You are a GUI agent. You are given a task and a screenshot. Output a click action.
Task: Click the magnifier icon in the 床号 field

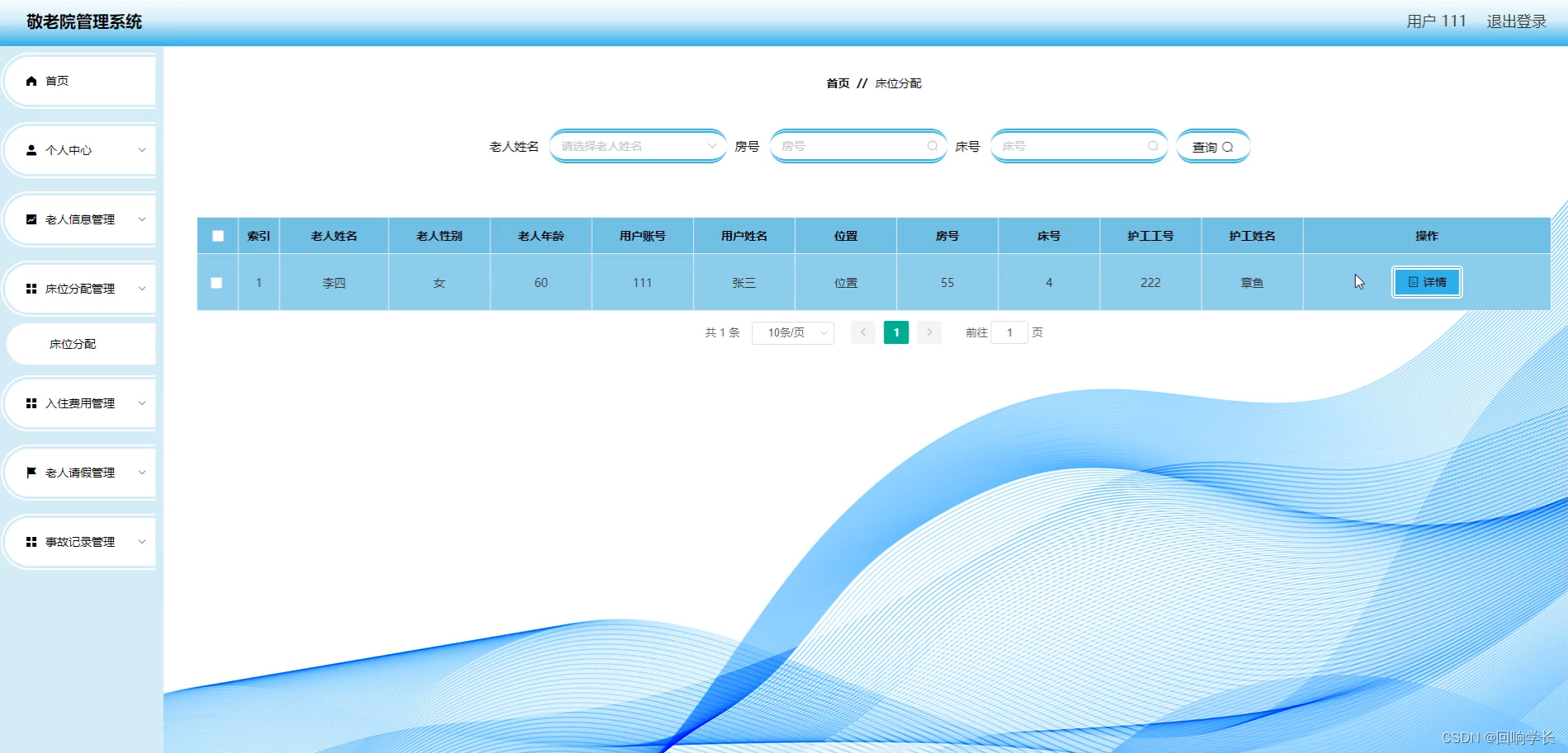tap(1153, 146)
